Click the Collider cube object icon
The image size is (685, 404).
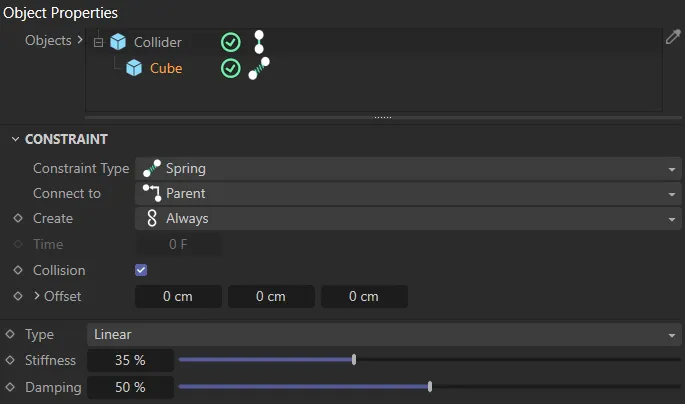[x=119, y=42]
